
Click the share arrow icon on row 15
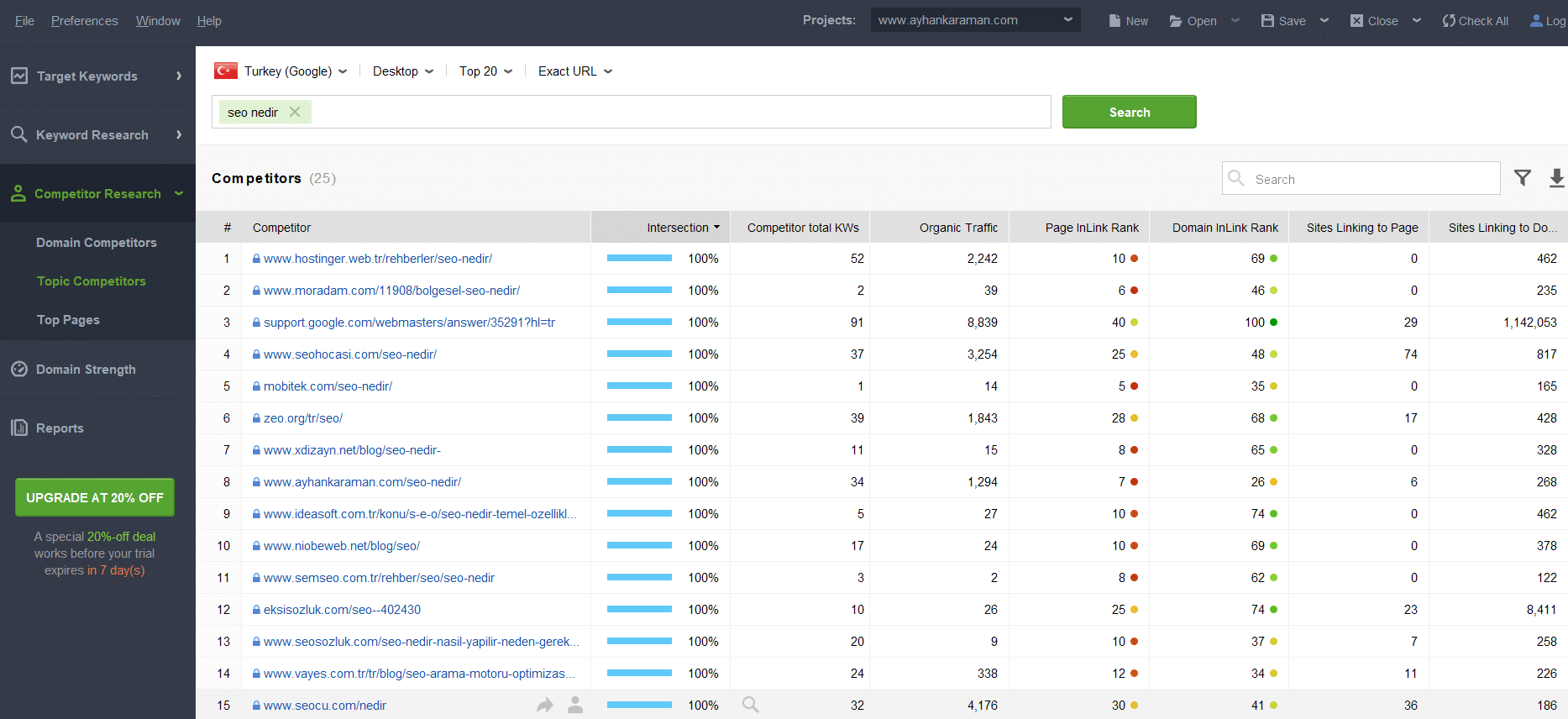[x=545, y=705]
